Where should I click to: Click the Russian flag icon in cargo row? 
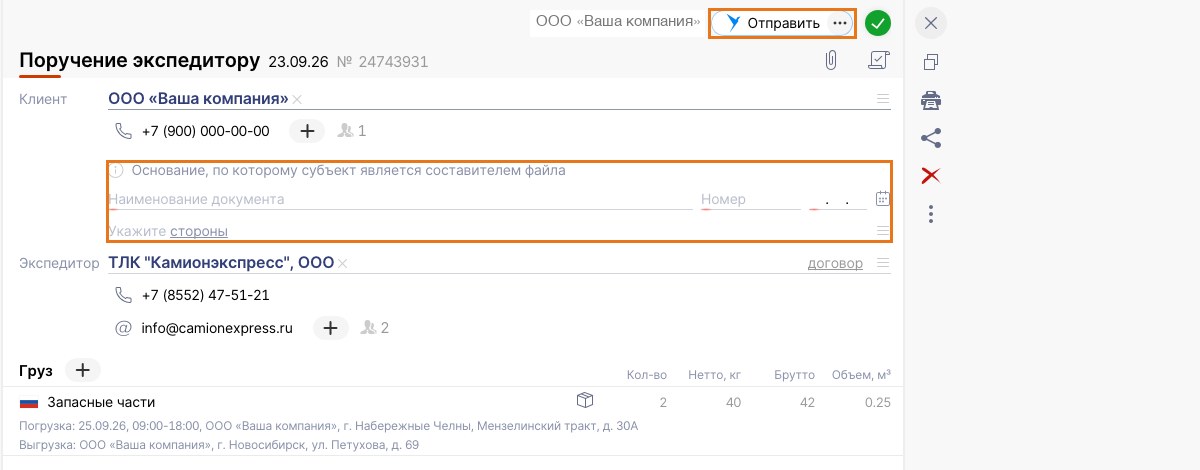tap(29, 402)
